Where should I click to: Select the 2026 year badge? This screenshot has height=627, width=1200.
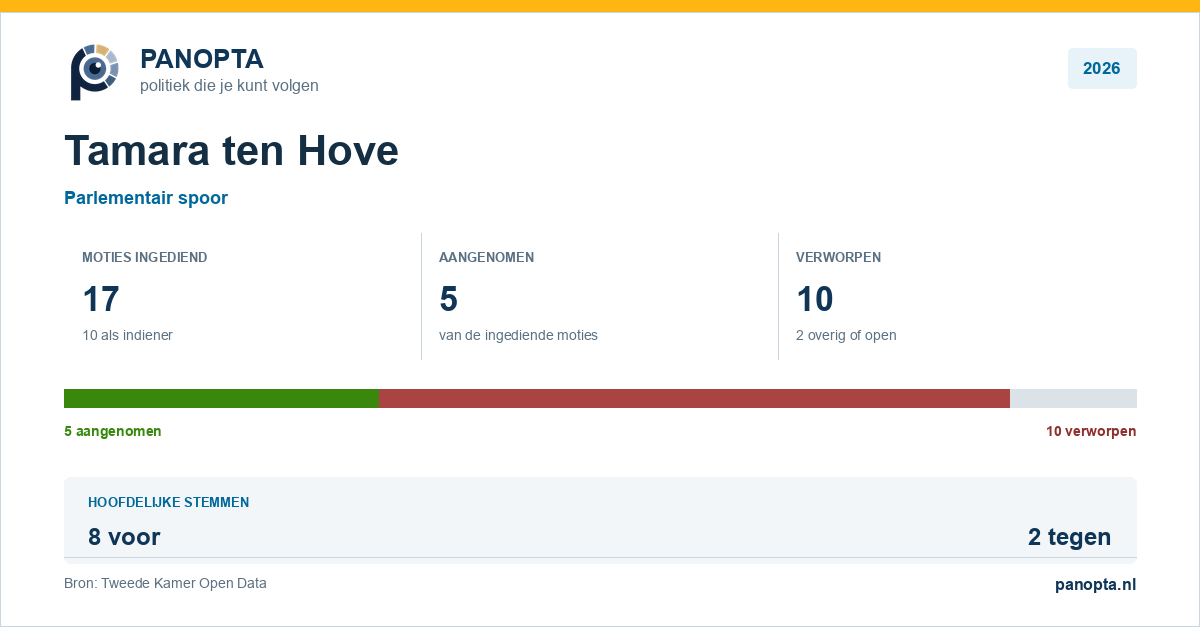point(1102,69)
